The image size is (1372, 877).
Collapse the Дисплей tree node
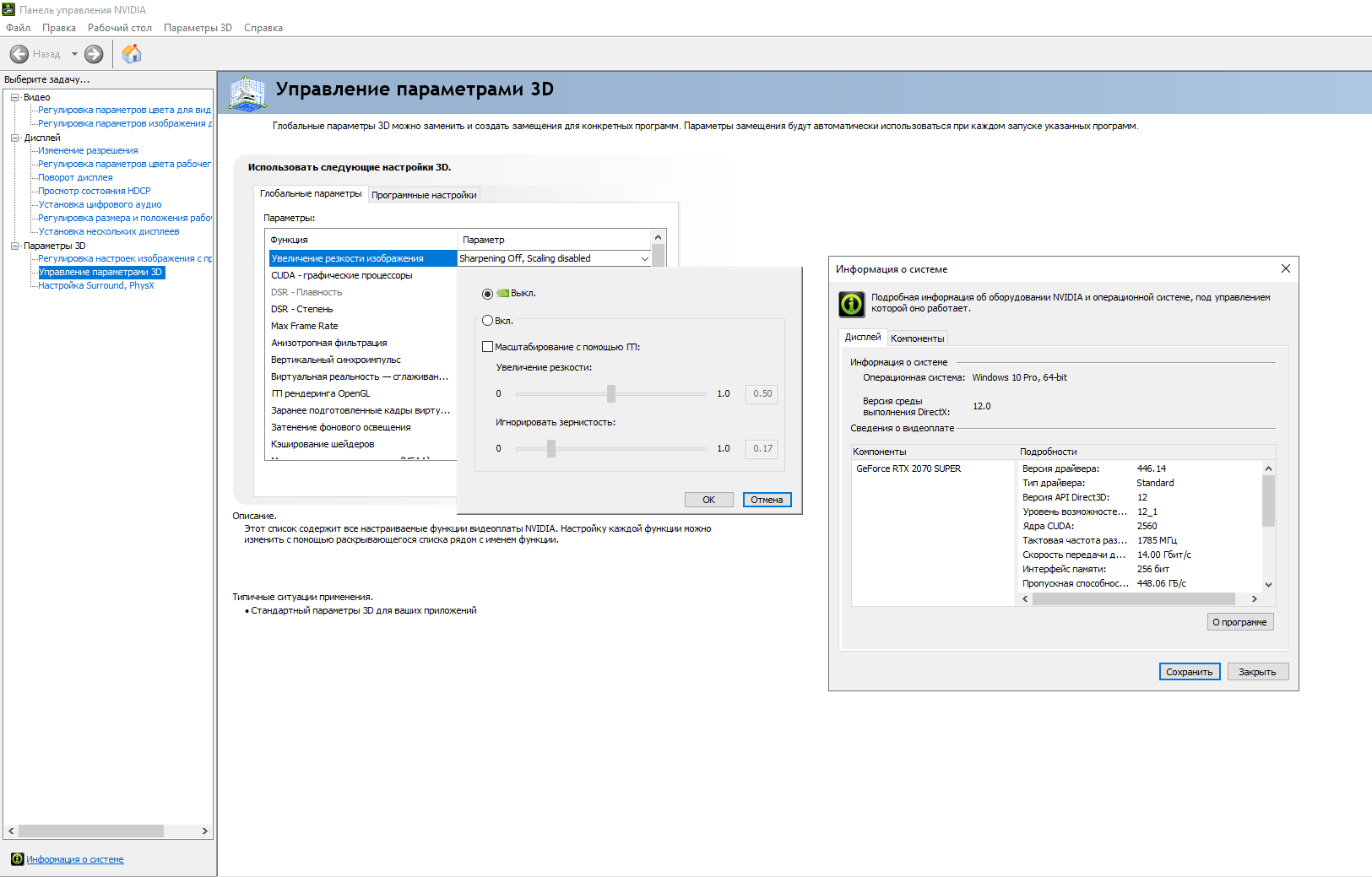(15, 138)
